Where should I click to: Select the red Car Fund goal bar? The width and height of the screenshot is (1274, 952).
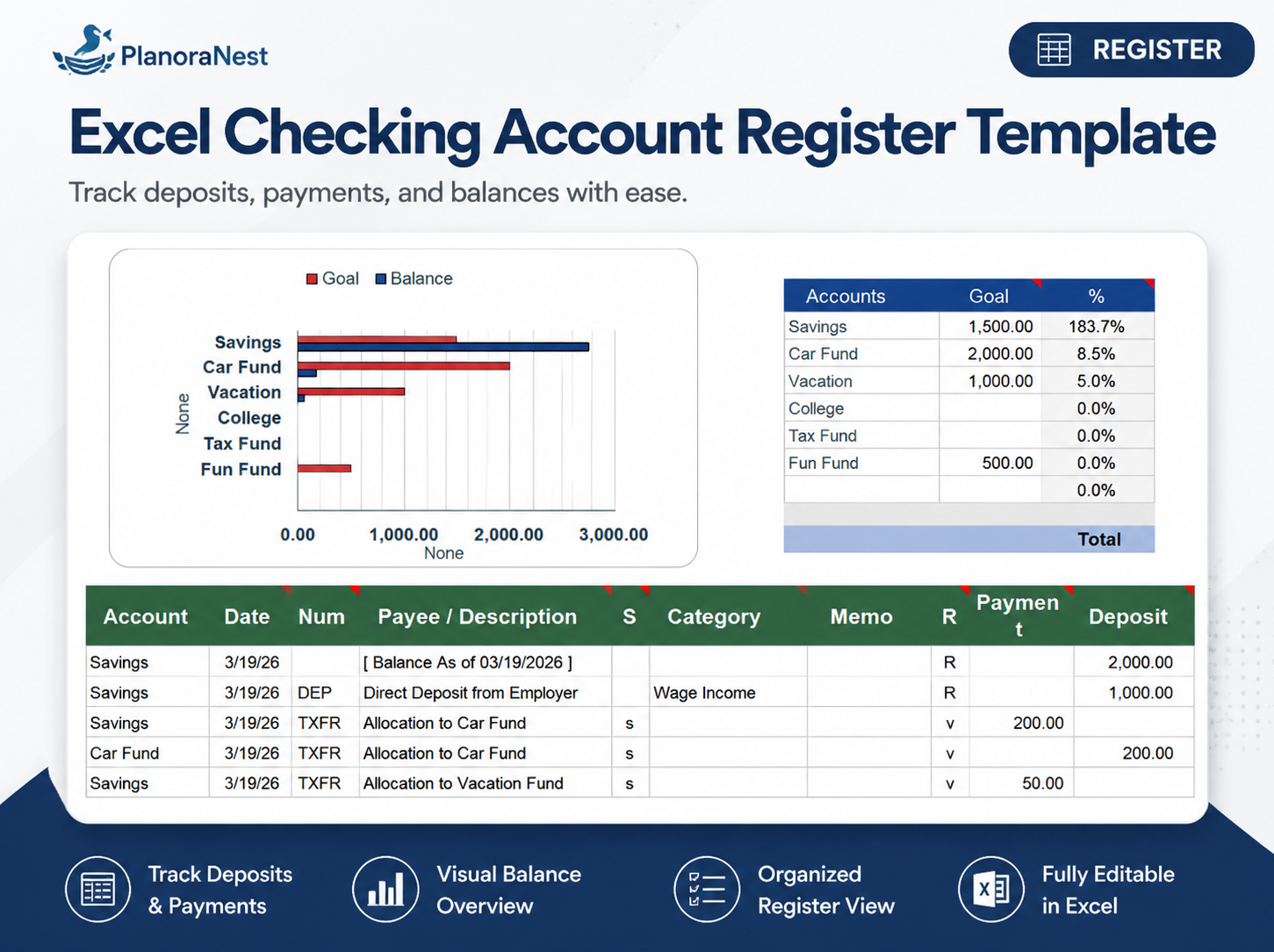pyautogui.click(x=403, y=365)
